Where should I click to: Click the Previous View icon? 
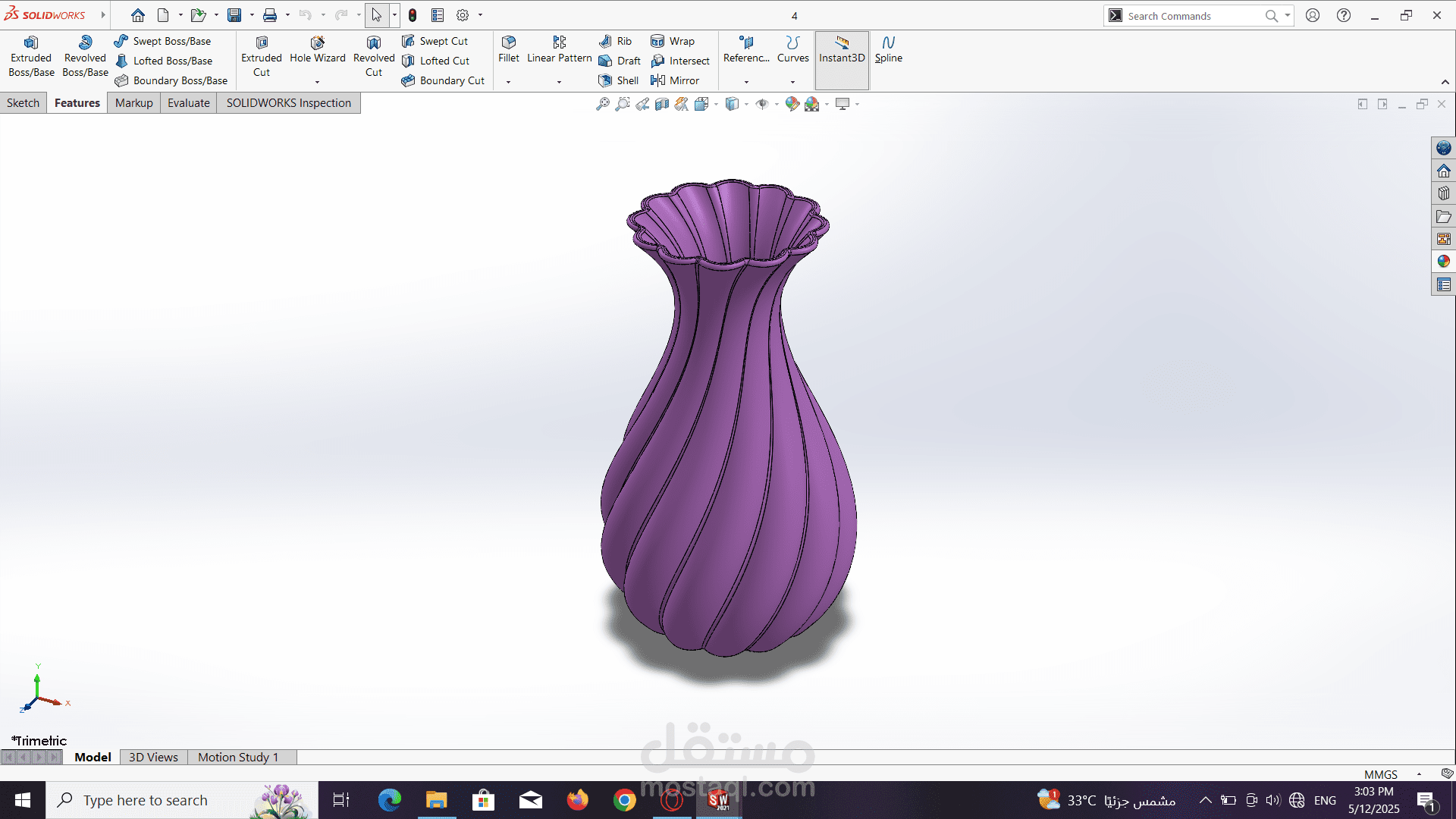[642, 104]
